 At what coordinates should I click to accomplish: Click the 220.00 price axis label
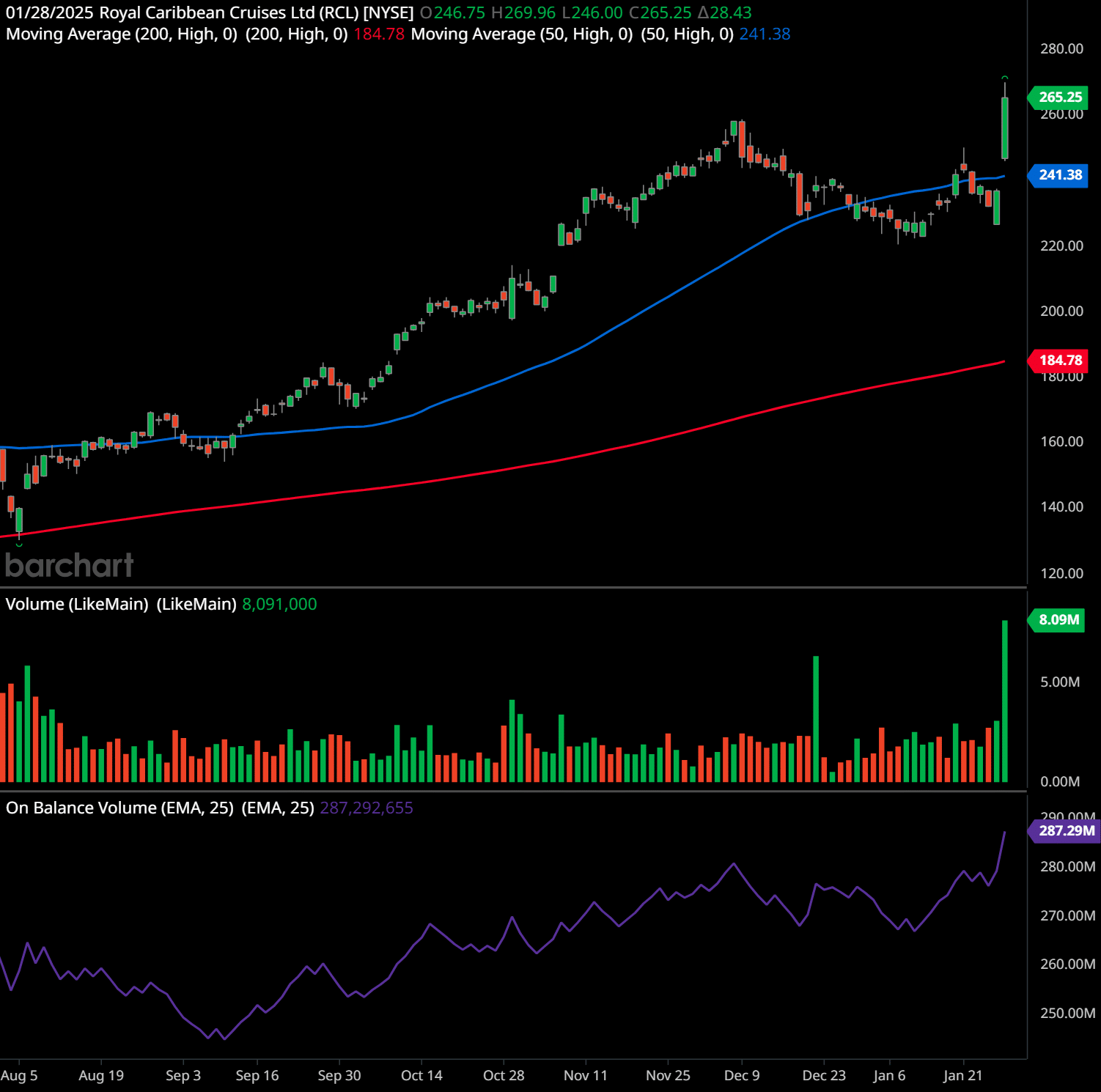[1061, 246]
